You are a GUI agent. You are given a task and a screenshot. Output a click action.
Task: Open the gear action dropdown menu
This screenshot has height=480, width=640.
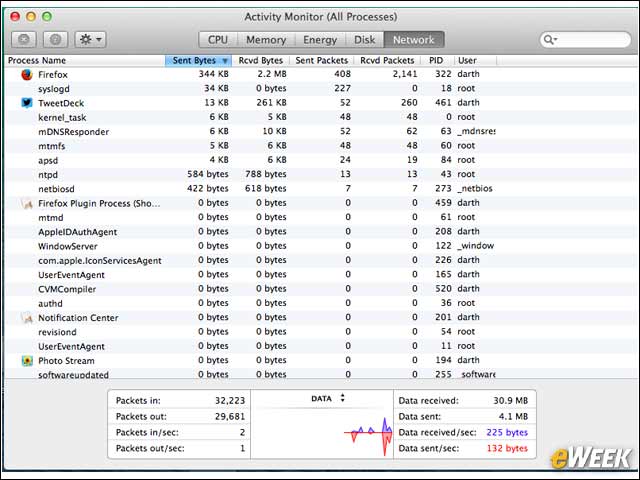pyautogui.click(x=91, y=40)
